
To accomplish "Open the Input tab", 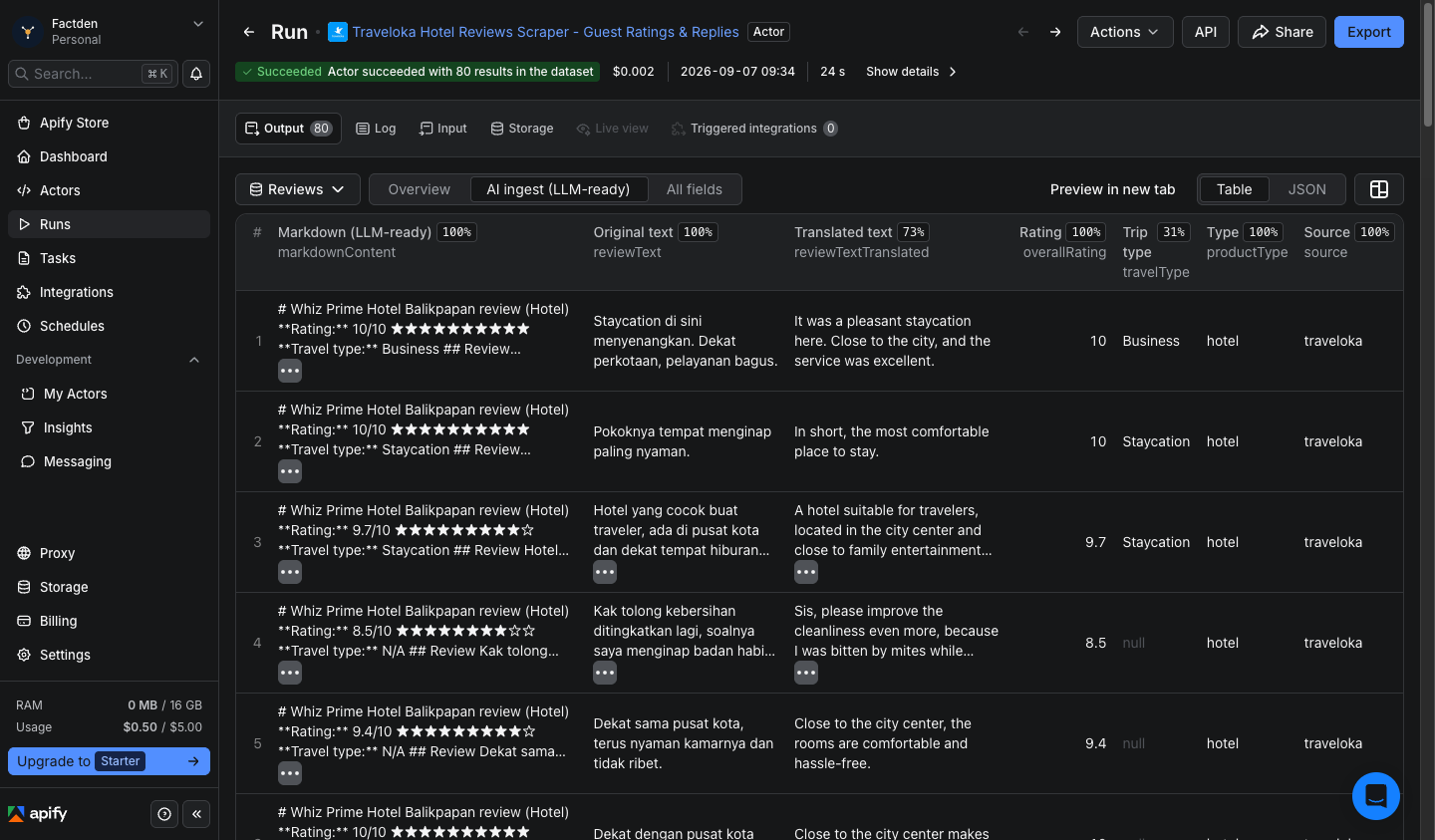I will tap(442, 129).
